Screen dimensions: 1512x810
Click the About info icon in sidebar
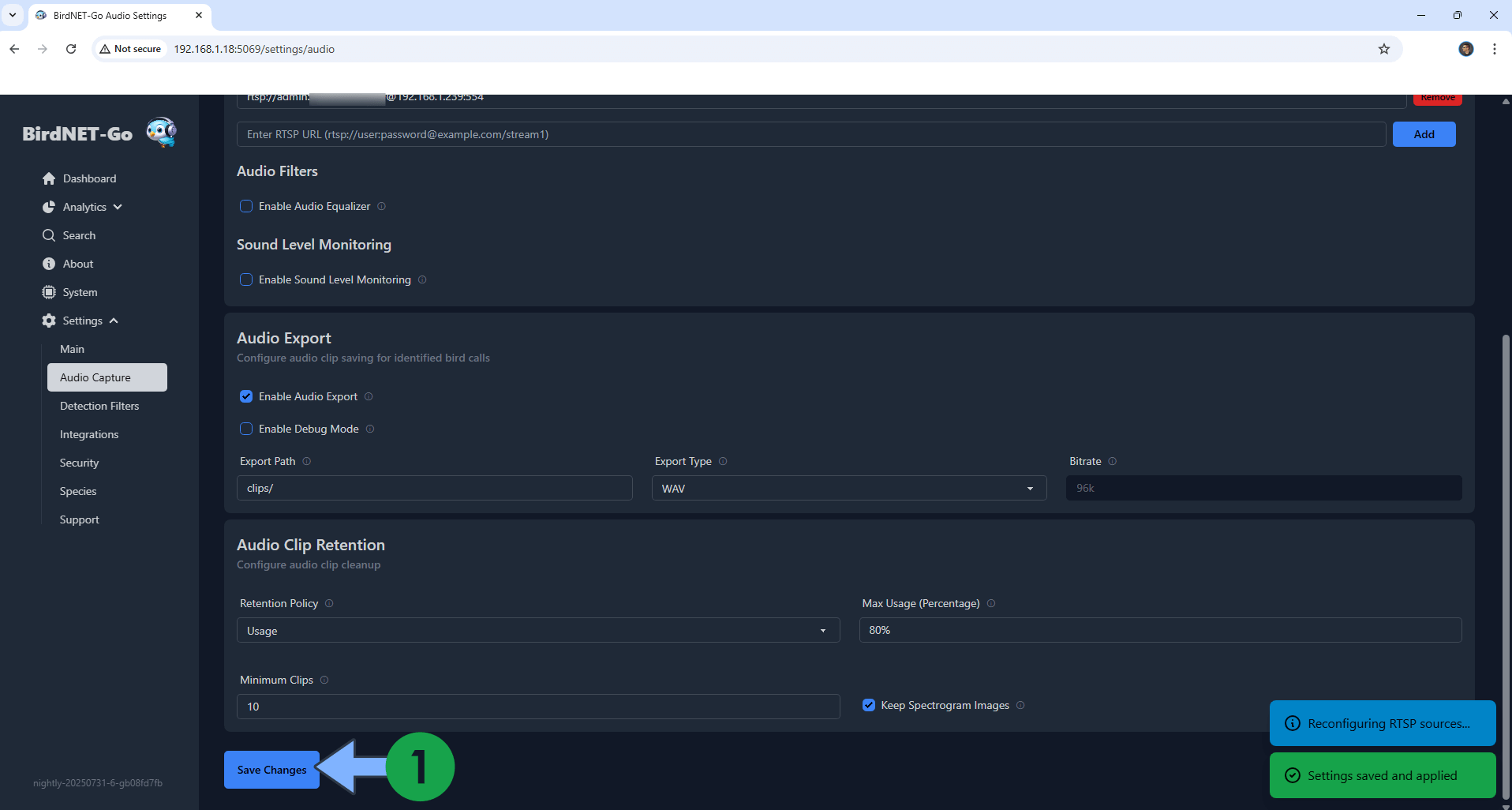tap(49, 264)
